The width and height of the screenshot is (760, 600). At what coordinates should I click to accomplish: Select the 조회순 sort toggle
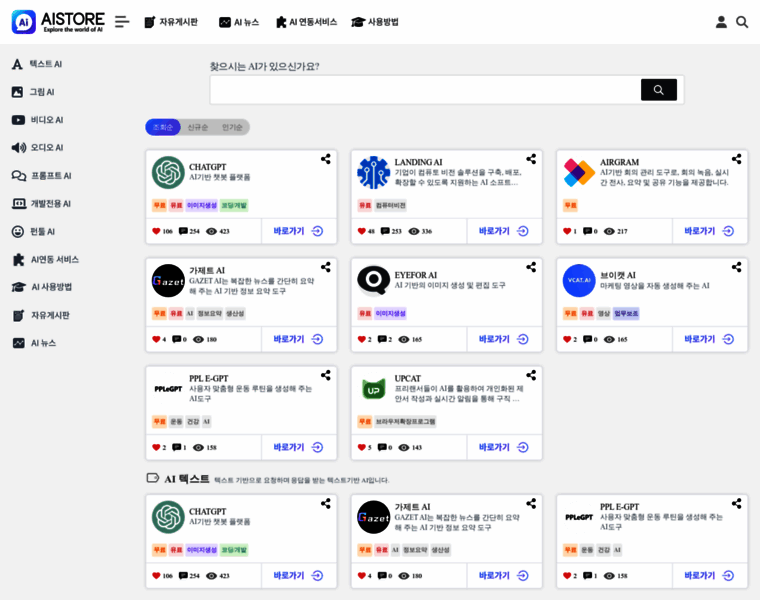coord(163,127)
